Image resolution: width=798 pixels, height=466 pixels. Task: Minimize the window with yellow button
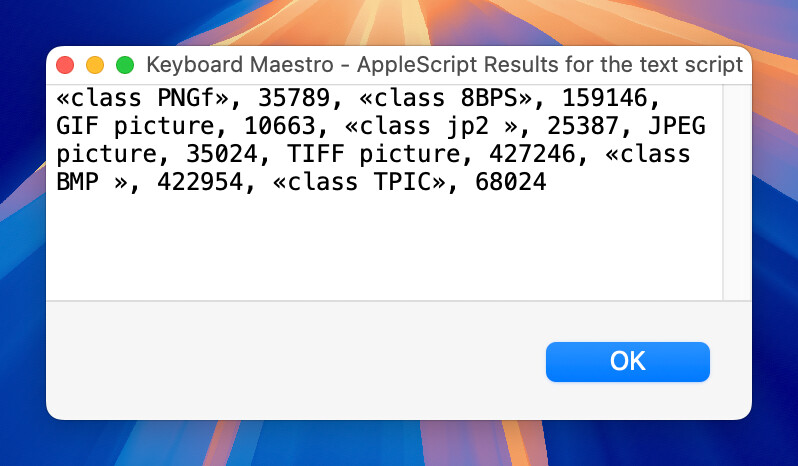click(95, 65)
